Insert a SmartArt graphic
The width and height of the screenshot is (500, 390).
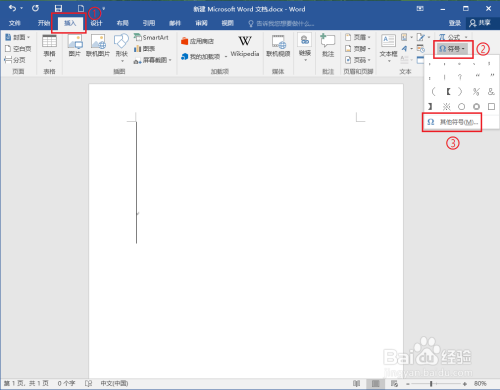pyautogui.click(x=151, y=38)
